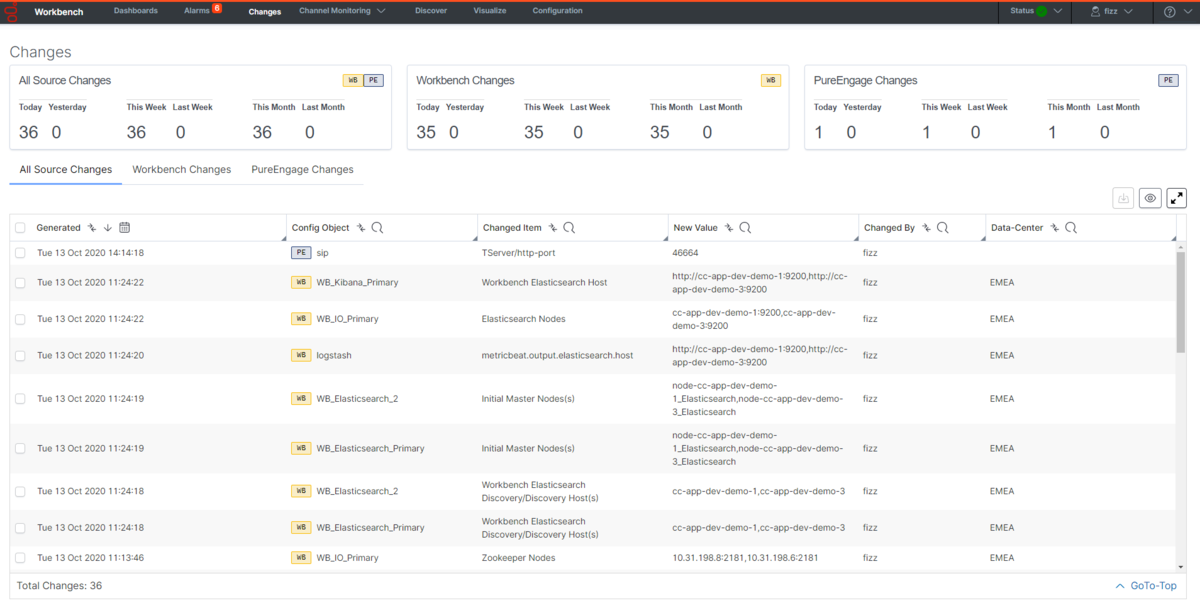This screenshot has width=1200, height=608.
Task: Tick the checkbox for the logstash row
Action: tap(21, 355)
